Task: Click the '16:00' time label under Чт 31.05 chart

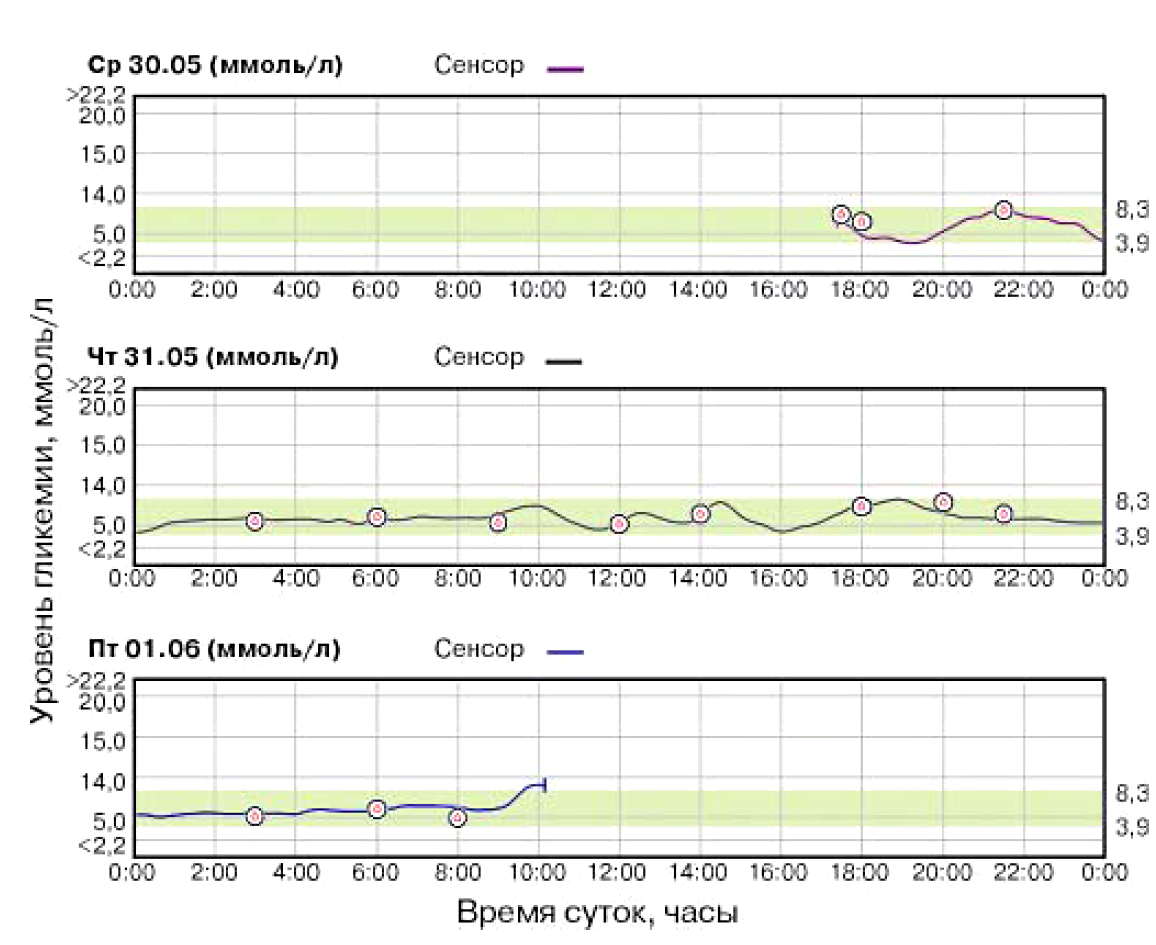Action: click(779, 578)
